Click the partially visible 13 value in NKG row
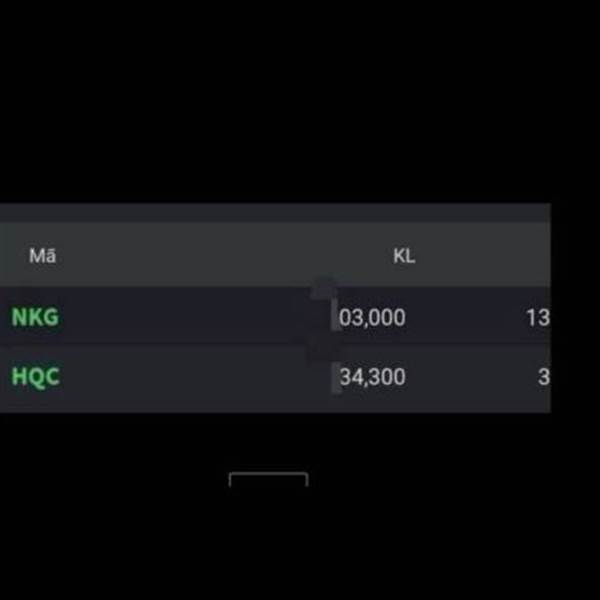The image size is (600, 600). pyautogui.click(x=537, y=318)
